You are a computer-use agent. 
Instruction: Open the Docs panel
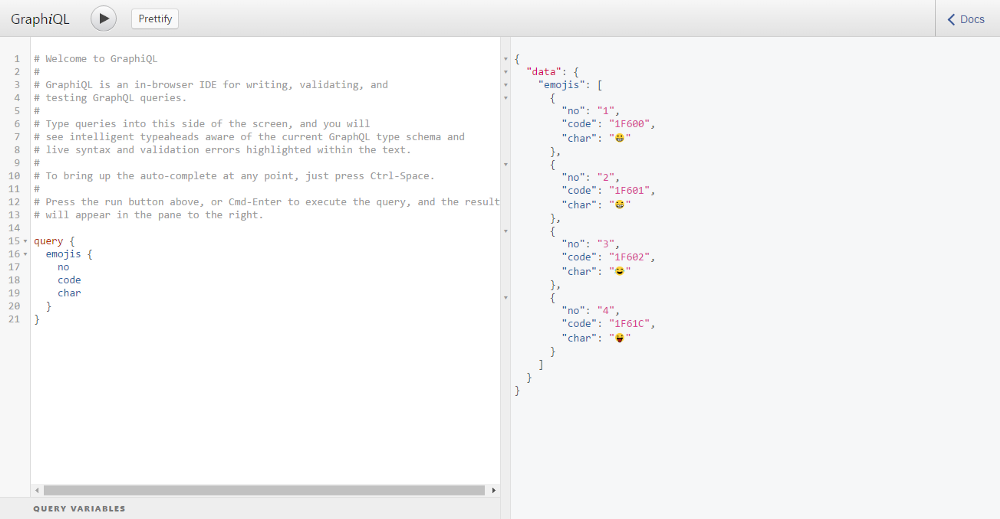(x=966, y=19)
